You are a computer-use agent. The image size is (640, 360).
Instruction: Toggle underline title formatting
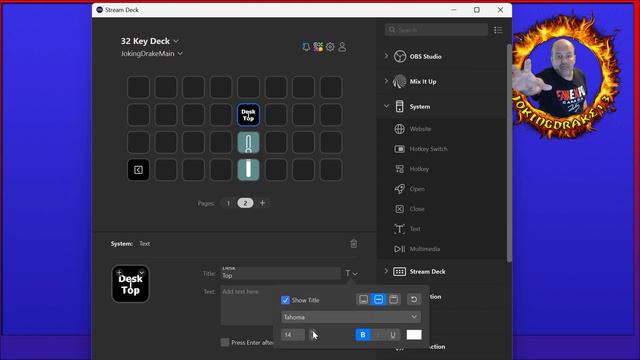(x=393, y=335)
